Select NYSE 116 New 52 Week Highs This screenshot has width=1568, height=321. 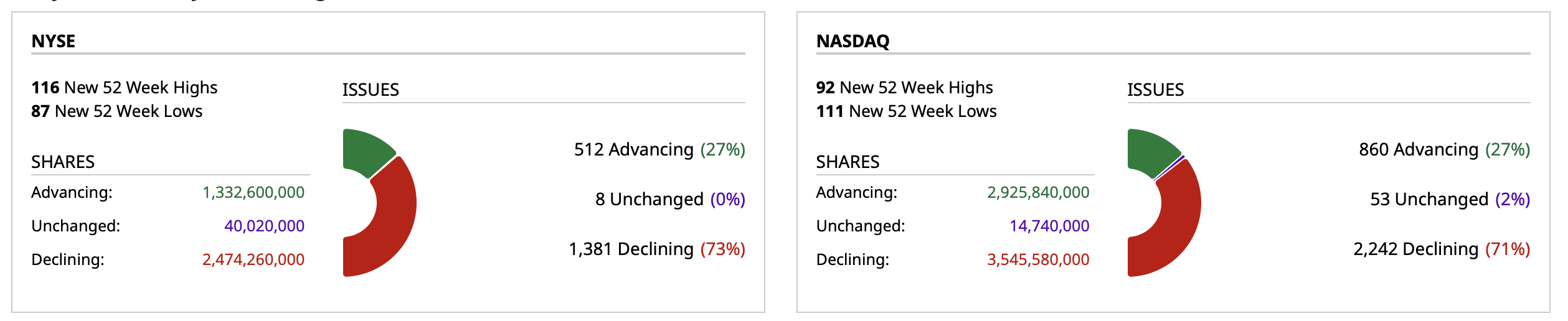[x=125, y=88]
